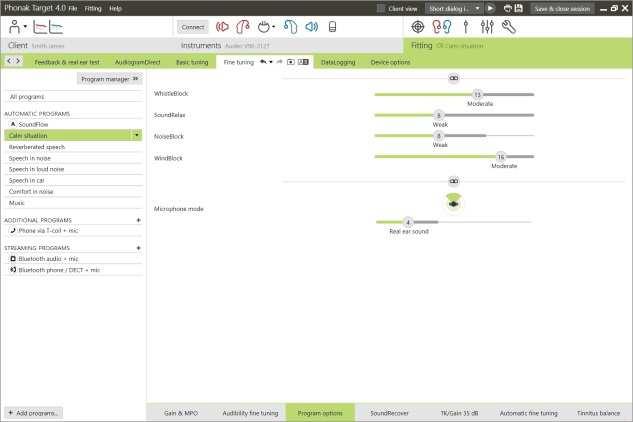Adjust the Real ear sound slider handle
This screenshot has height=422, width=633.
(x=408, y=222)
